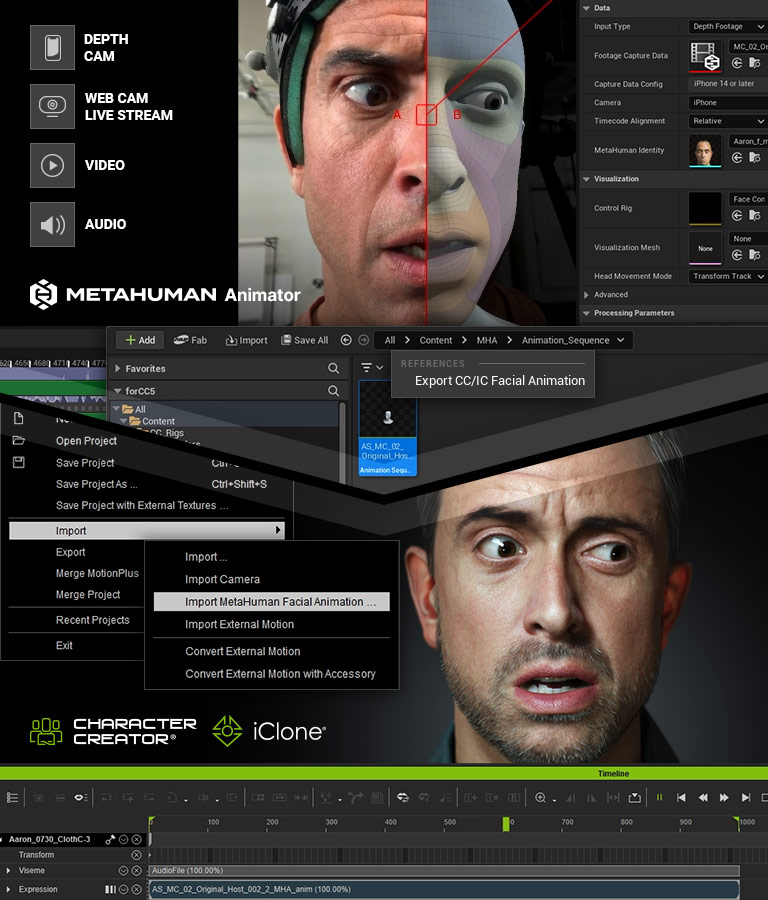The image size is (768, 900).
Task: Select the AS_MC_02 Animation Sequence thumbnail
Action: point(387,427)
